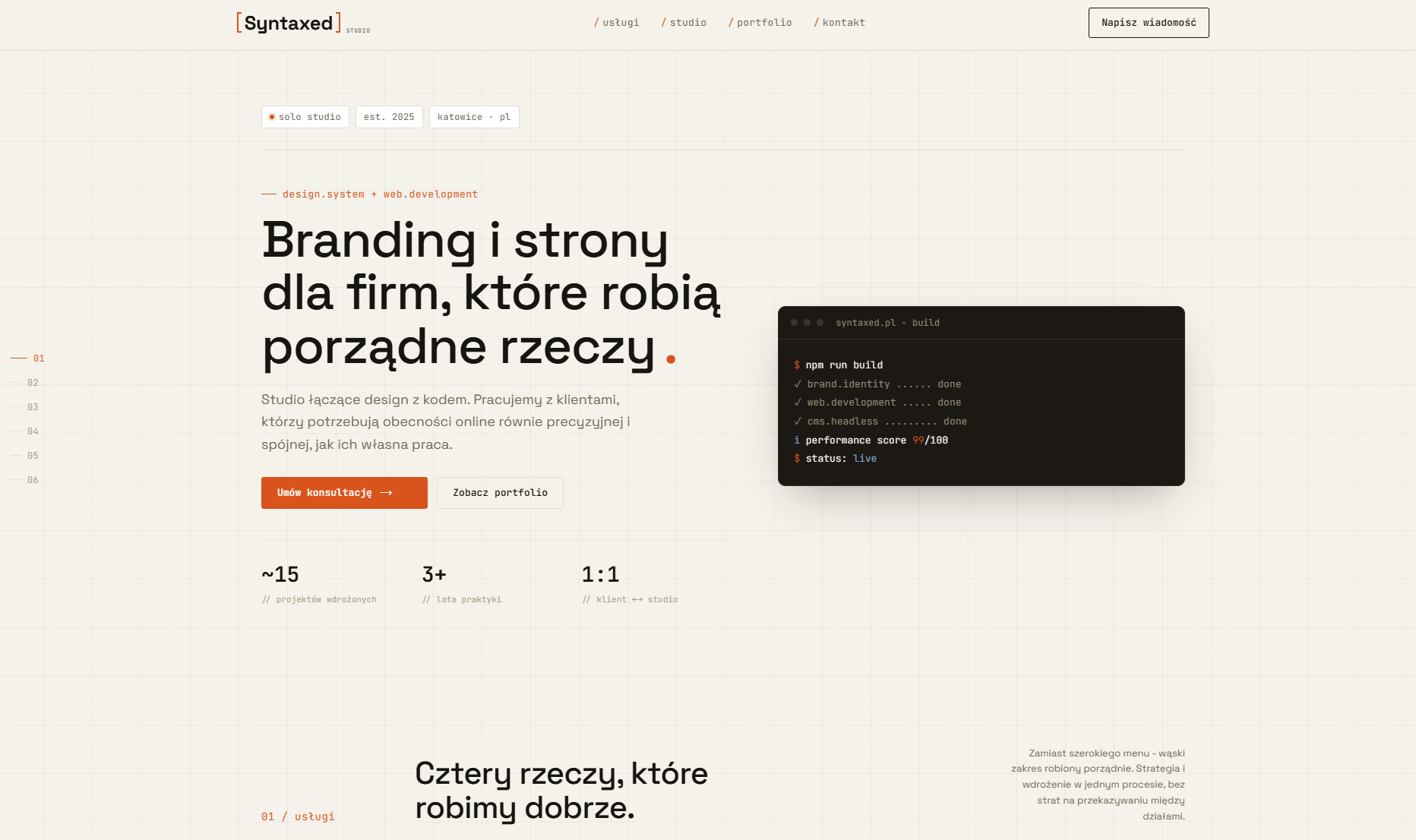Image resolution: width=1416 pixels, height=840 pixels.
Task: Jump to section 06 in side navigation
Action: [25, 480]
